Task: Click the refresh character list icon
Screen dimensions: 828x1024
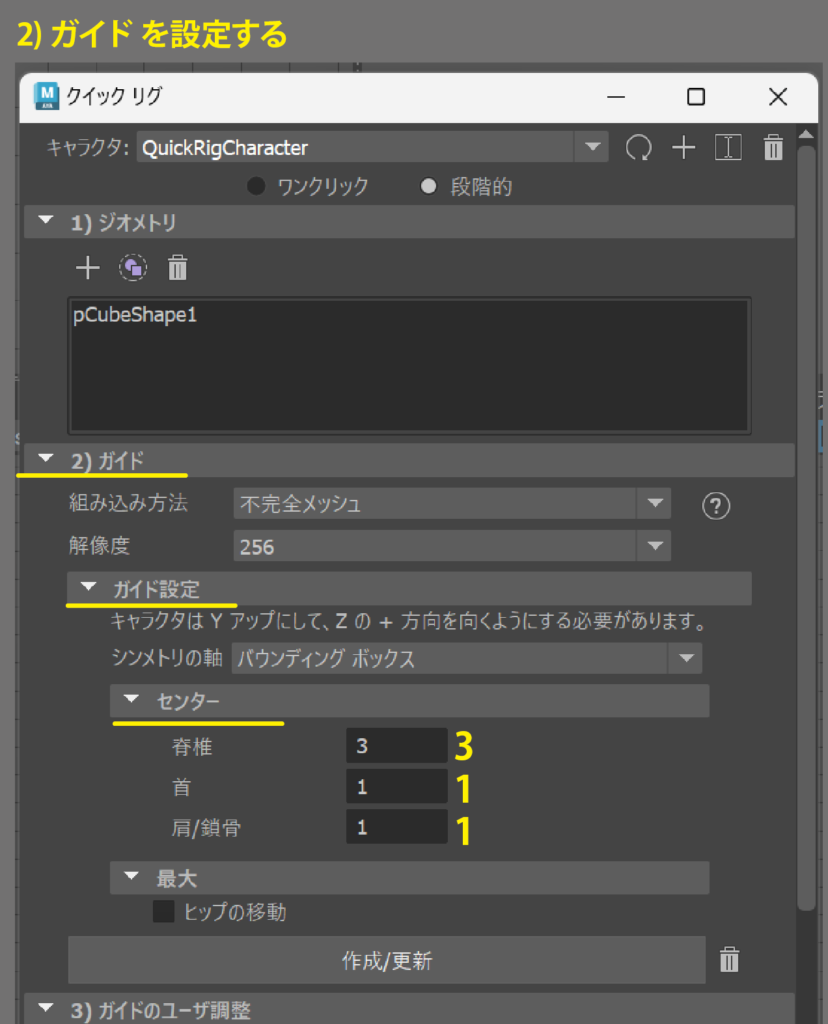Action: click(638, 148)
